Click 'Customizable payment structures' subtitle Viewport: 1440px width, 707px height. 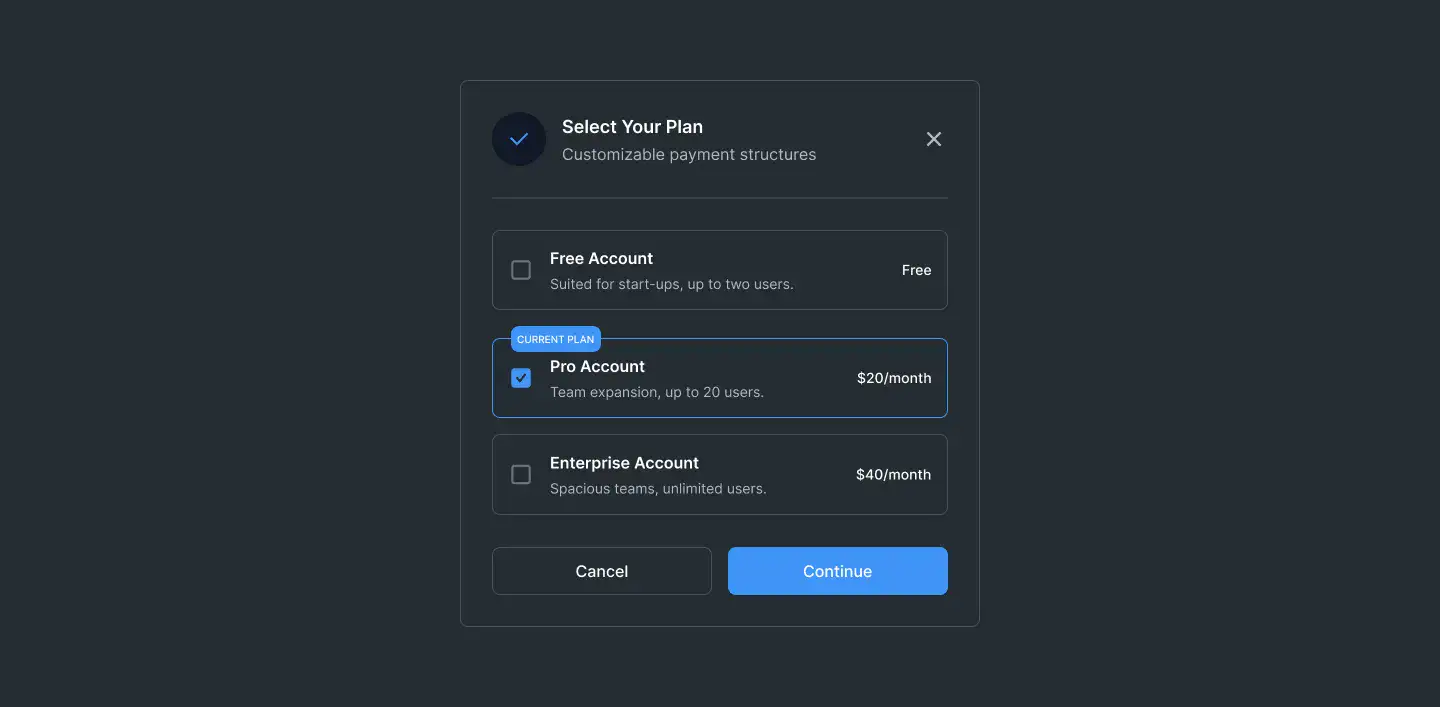(689, 154)
